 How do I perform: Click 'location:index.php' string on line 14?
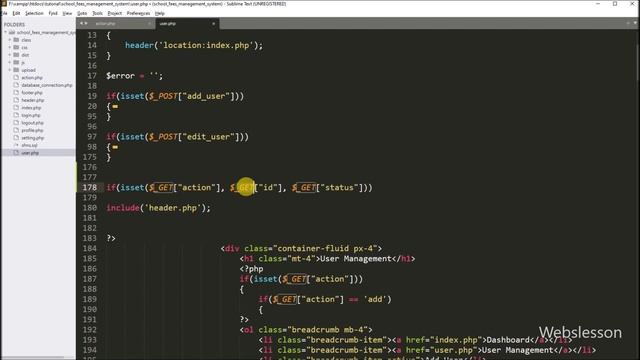206,45
